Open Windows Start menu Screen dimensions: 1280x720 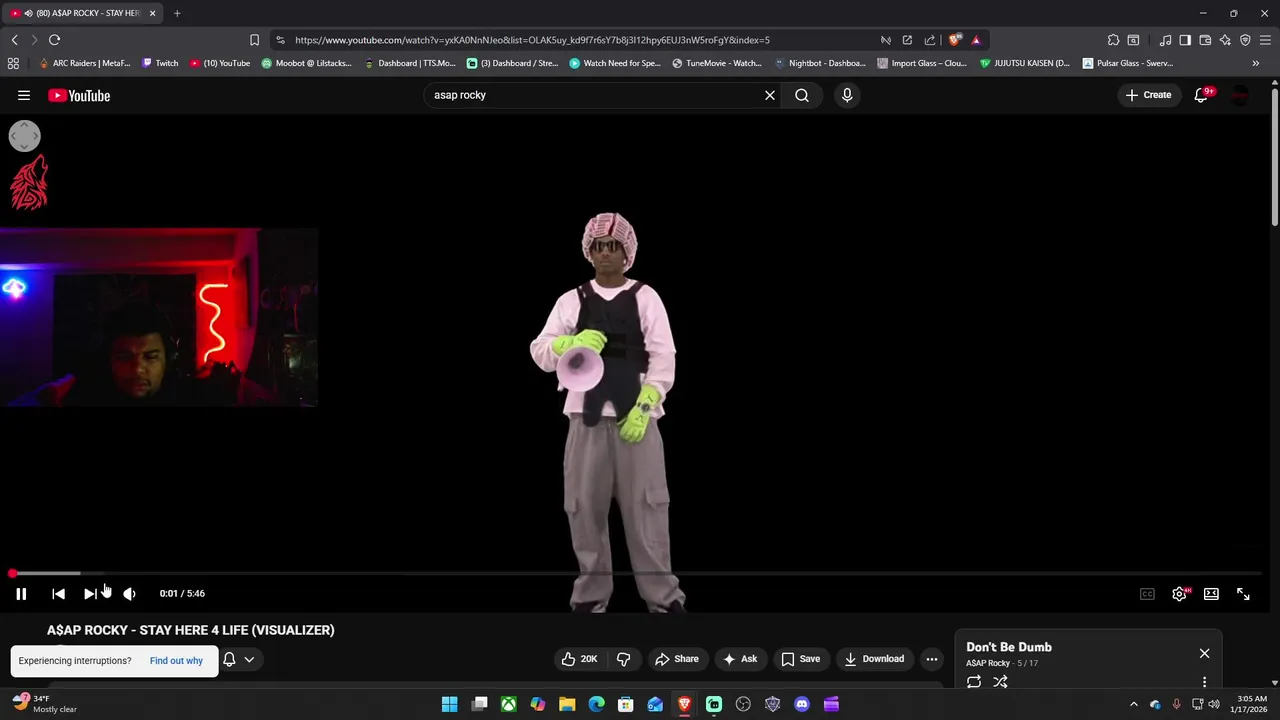pos(450,704)
